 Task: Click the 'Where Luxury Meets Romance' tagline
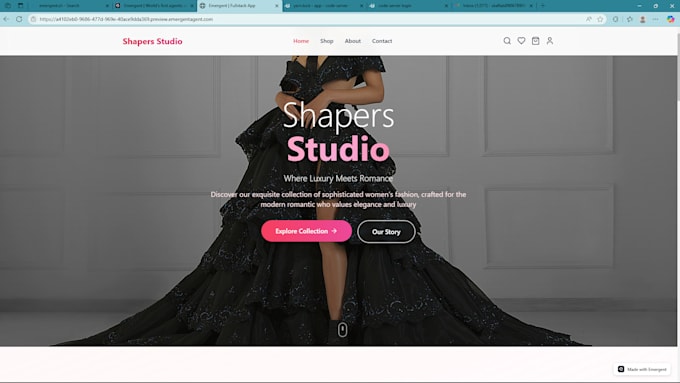338,178
